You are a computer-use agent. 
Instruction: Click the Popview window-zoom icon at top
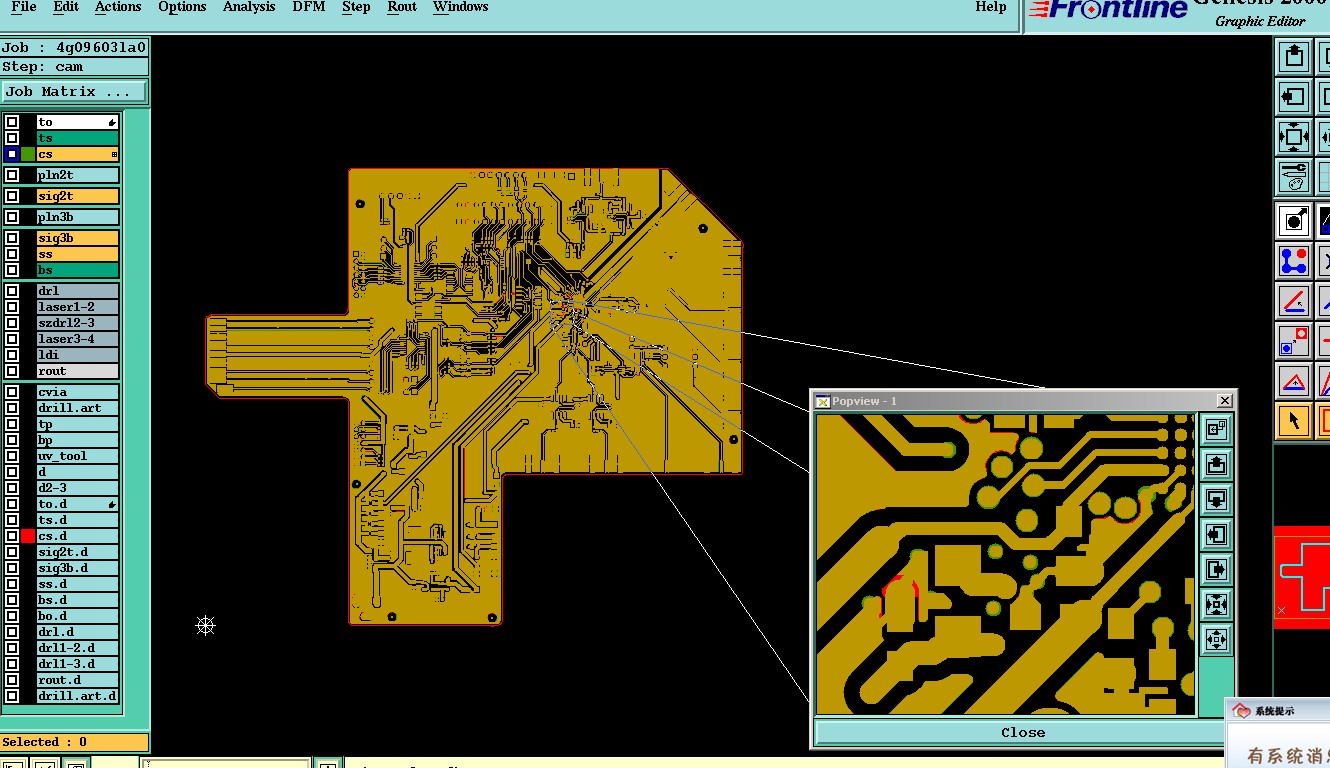pos(1216,430)
